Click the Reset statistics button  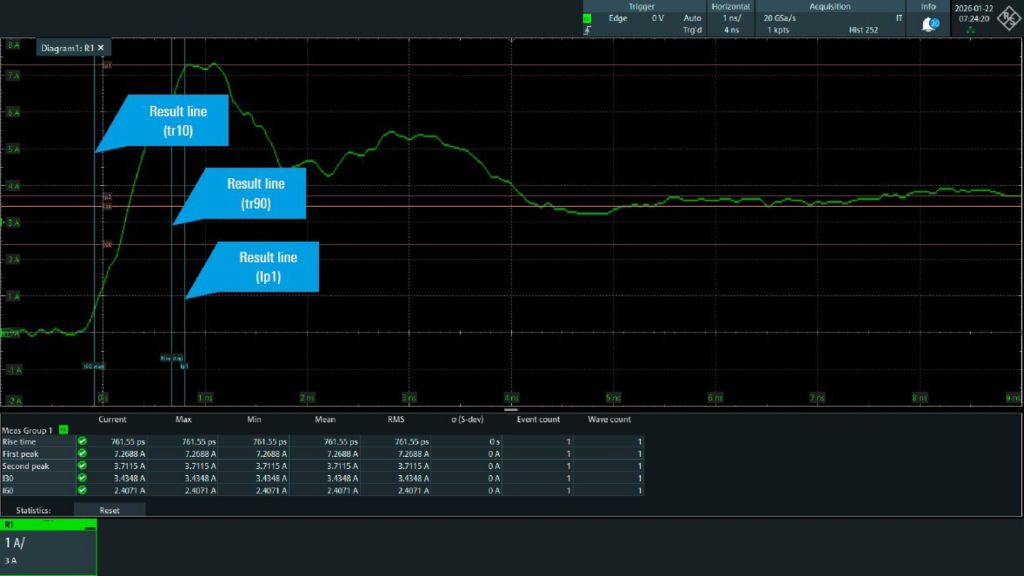click(110, 509)
